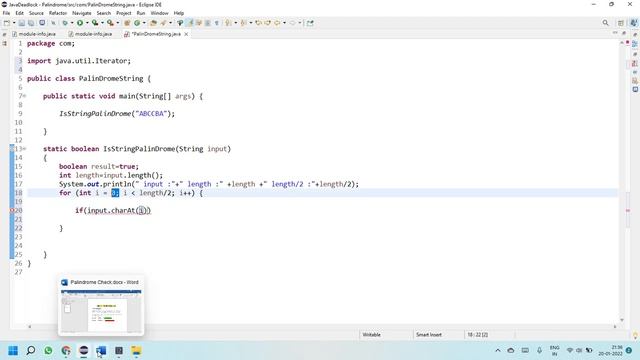Click the green Run button
640x360 pixels.
pyautogui.click(x=80, y=23)
